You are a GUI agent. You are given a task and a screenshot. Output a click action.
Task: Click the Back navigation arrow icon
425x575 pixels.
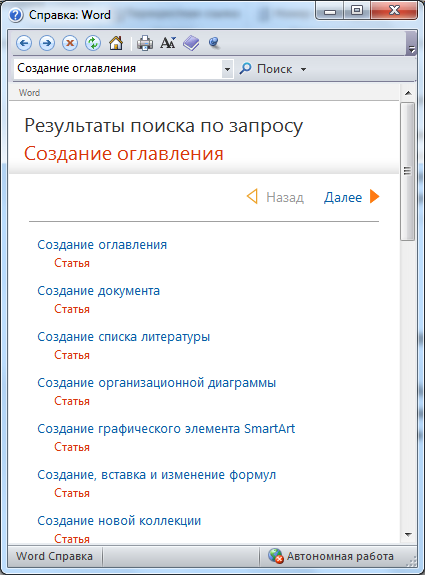[x=24, y=43]
